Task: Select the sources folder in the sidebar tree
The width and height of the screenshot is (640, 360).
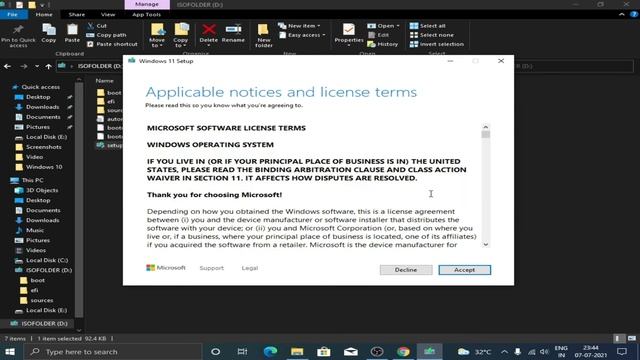Action: click(42, 300)
